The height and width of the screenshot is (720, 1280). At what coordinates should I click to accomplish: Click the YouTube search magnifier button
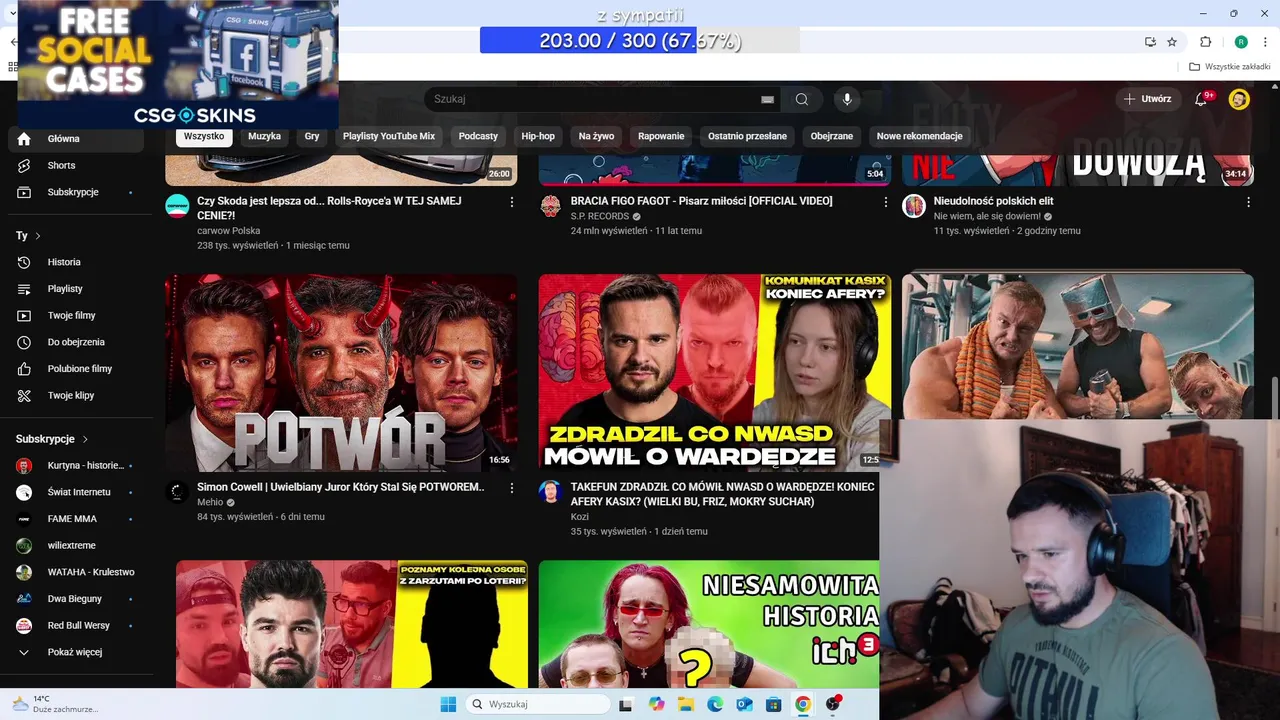pyautogui.click(x=802, y=99)
